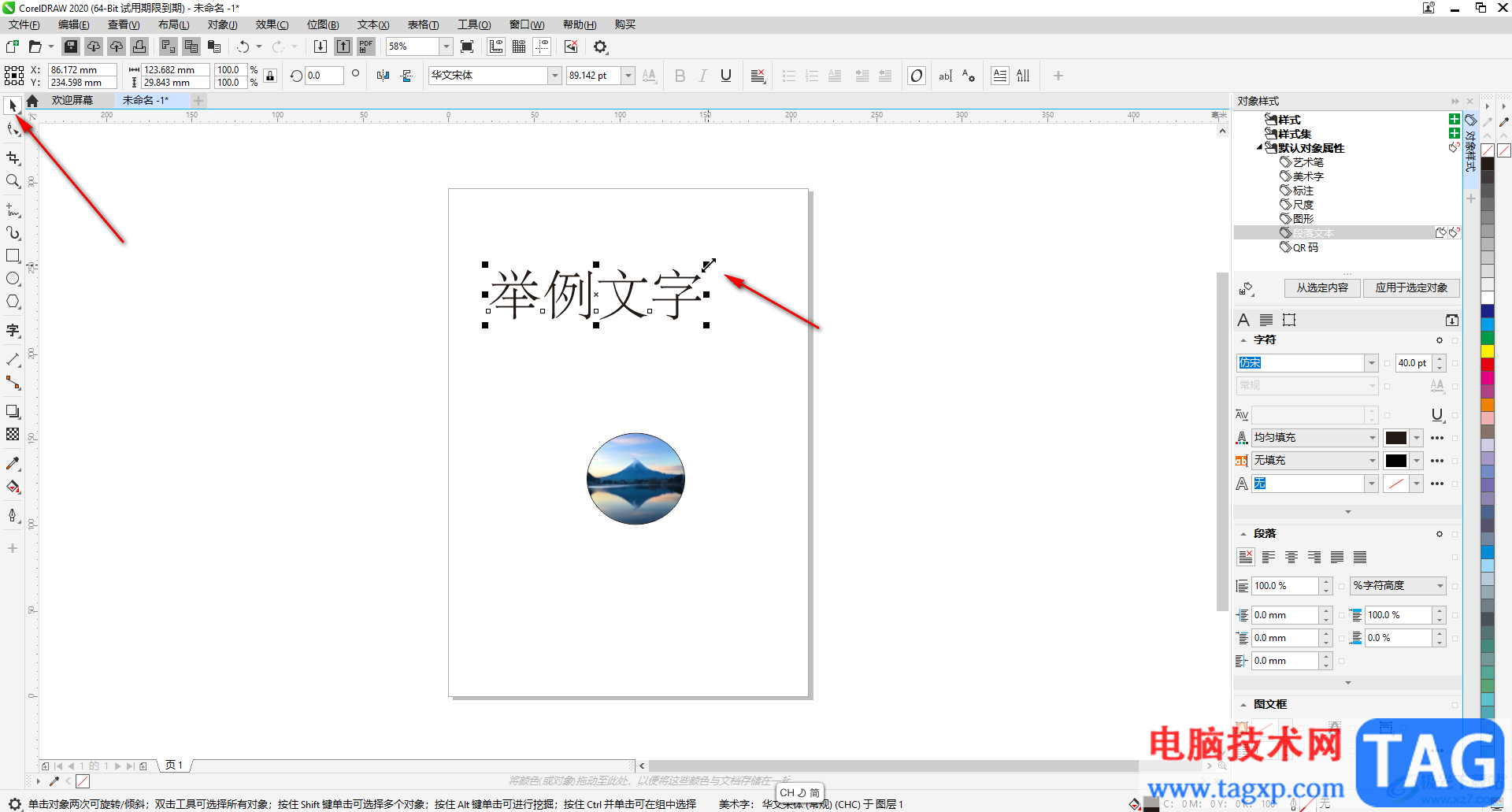Screen dimensions: 1512x812
Task: Open the font size 89.142 pt dropdown
Action: tap(628, 76)
